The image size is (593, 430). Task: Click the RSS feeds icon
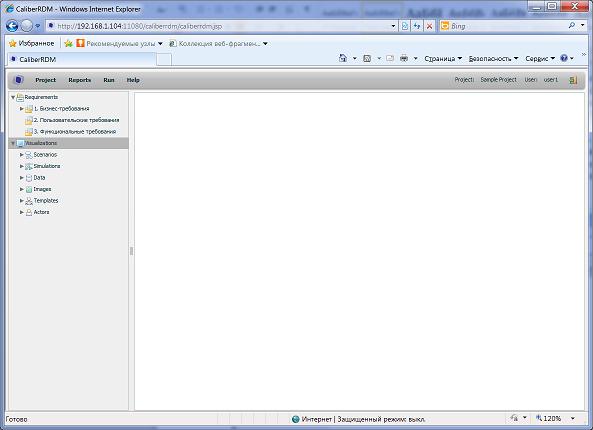[x=367, y=58]
